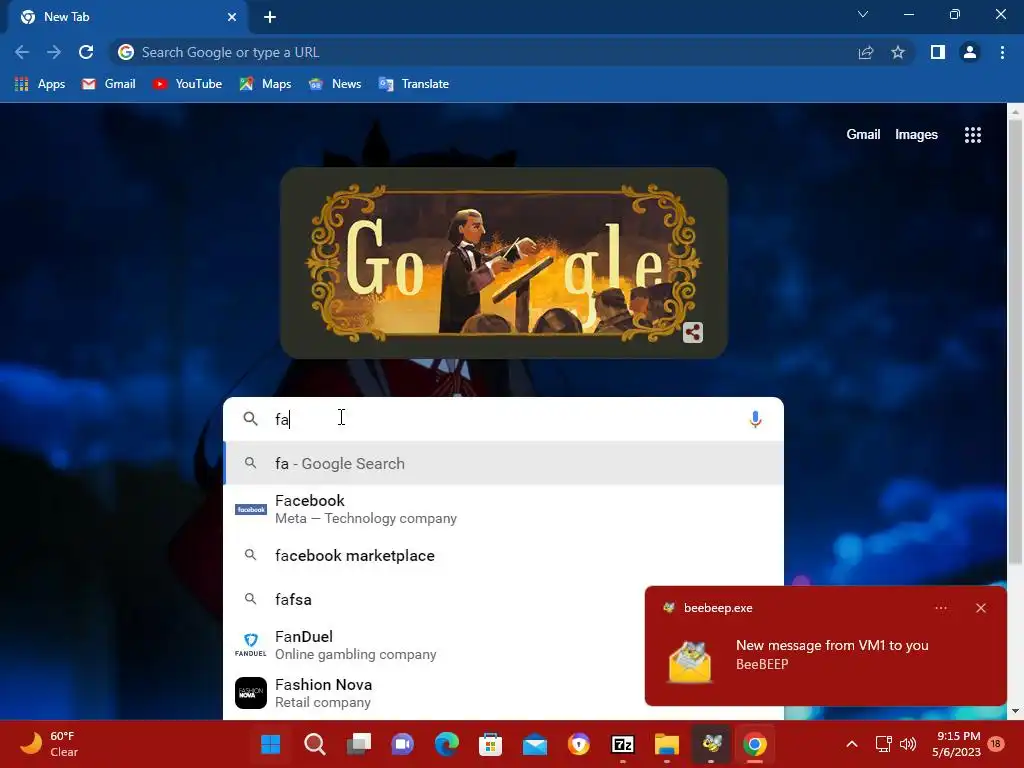Screen dimensions: 1024x768
Task: Open the Gmail bookmark in the bookmarks bar
Action: (x=108, y=84)
